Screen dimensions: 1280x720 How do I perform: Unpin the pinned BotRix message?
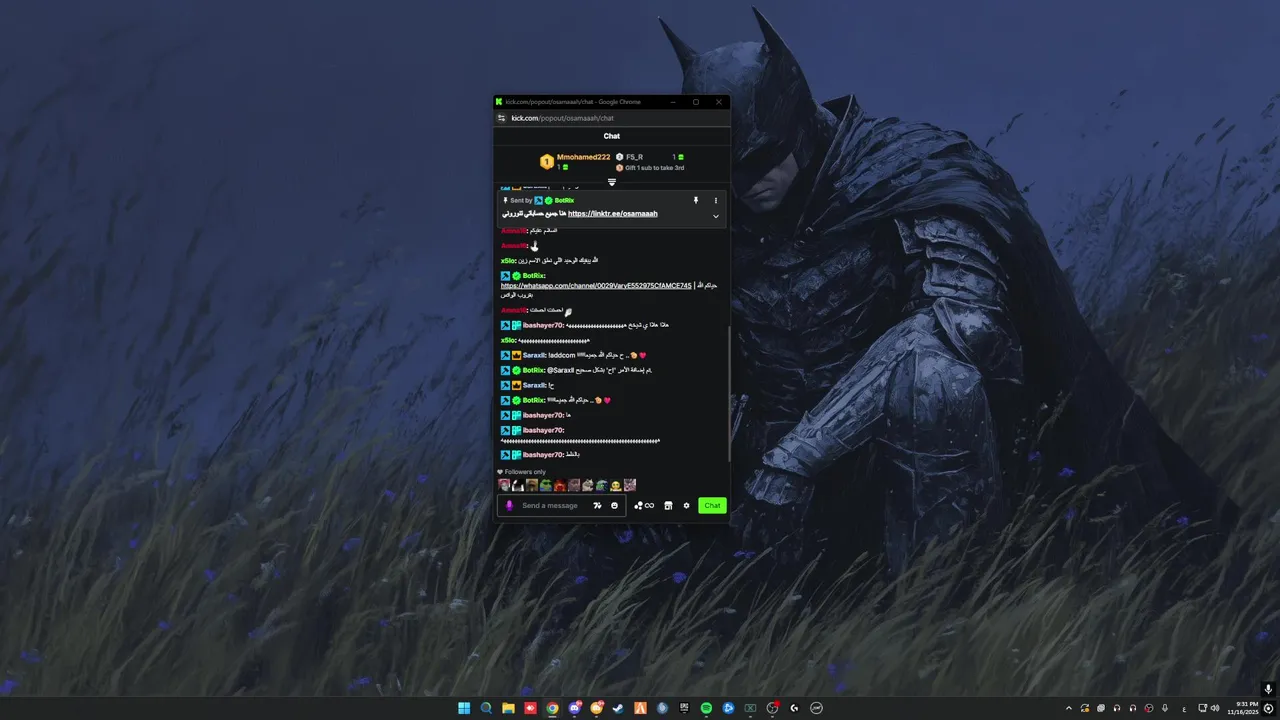[696, 201]
